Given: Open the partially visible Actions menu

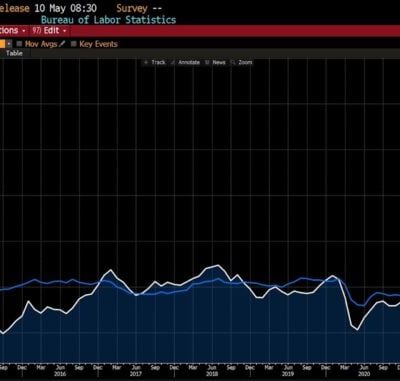Looking at the screenshot, I should click(x=13, y=31).
